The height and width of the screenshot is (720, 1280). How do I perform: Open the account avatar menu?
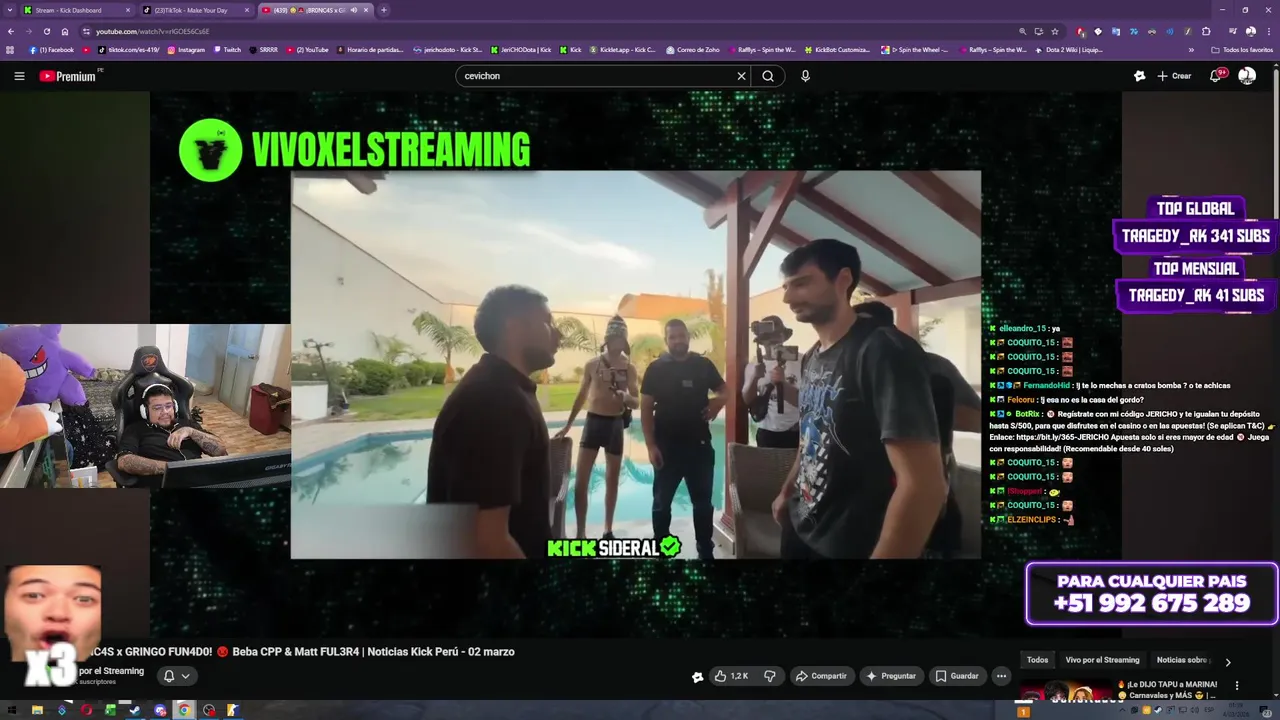(1247, 76)
